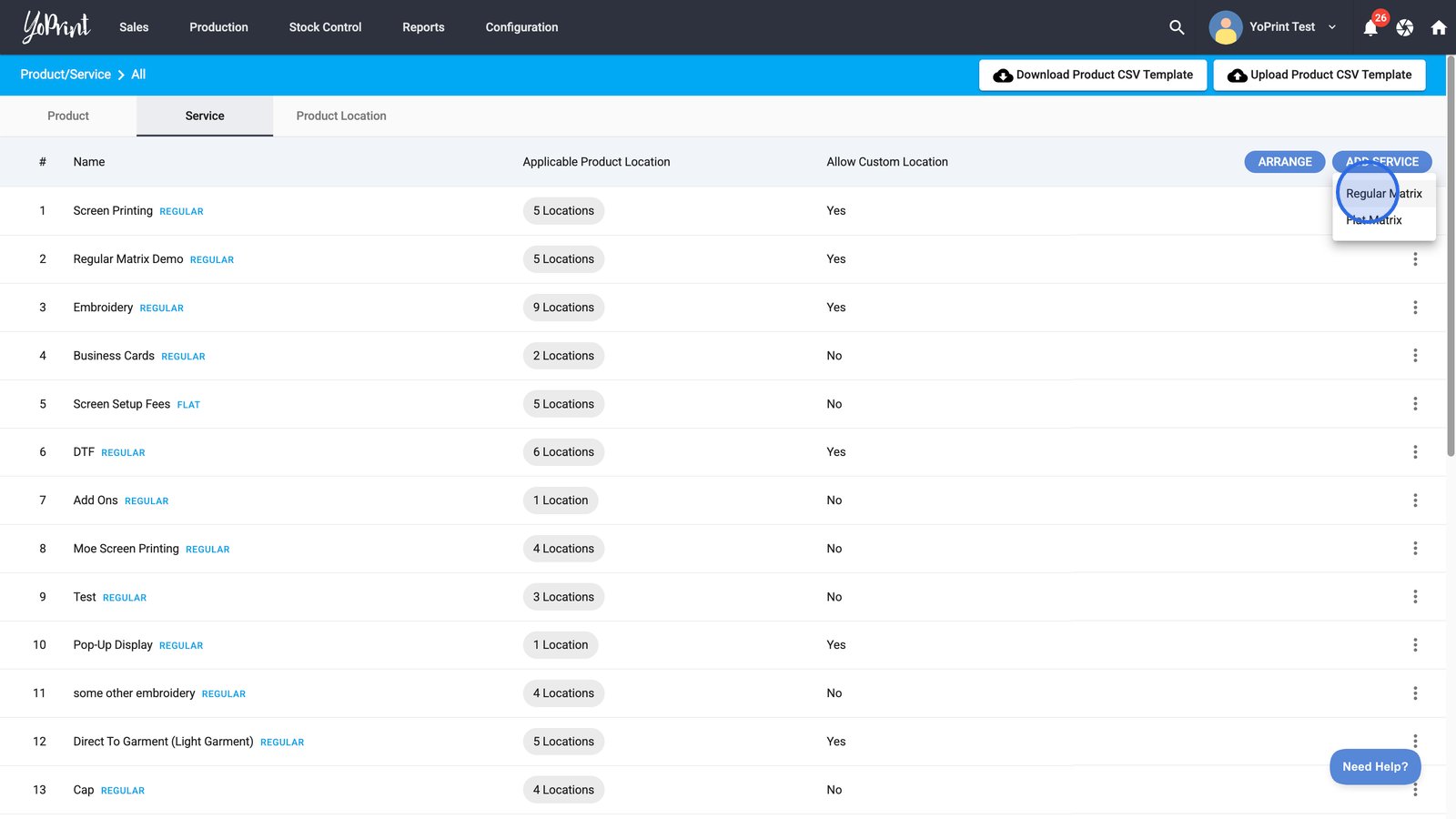Image resolution: width=1456 pixels, height=819 pixels.
Task: Open the search magnifier icon
Action: pos(1177,27)
